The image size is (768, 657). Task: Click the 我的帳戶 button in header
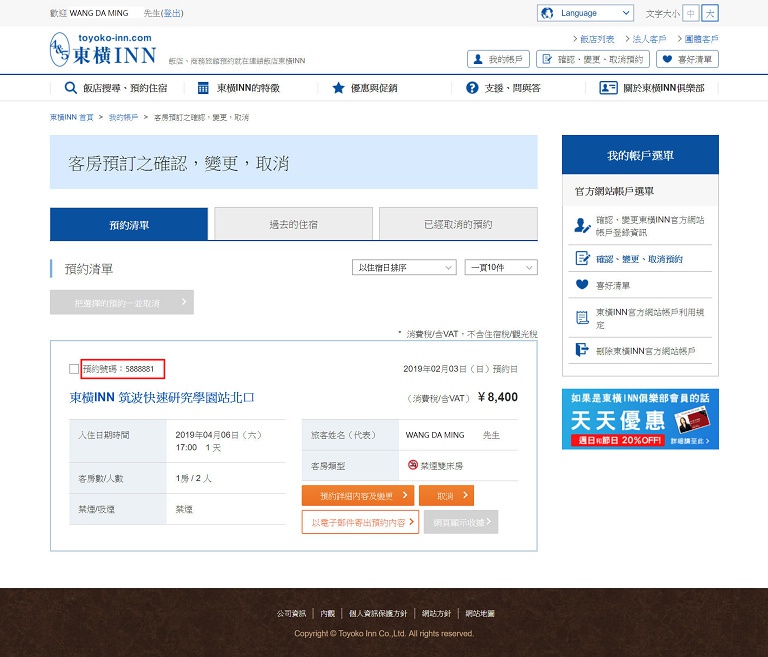(498, 59)
